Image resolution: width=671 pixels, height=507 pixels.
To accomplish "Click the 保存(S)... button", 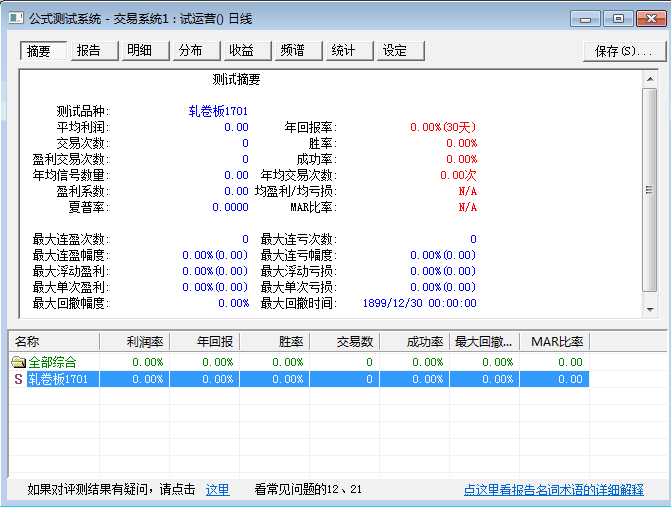I will click(624, 51).
